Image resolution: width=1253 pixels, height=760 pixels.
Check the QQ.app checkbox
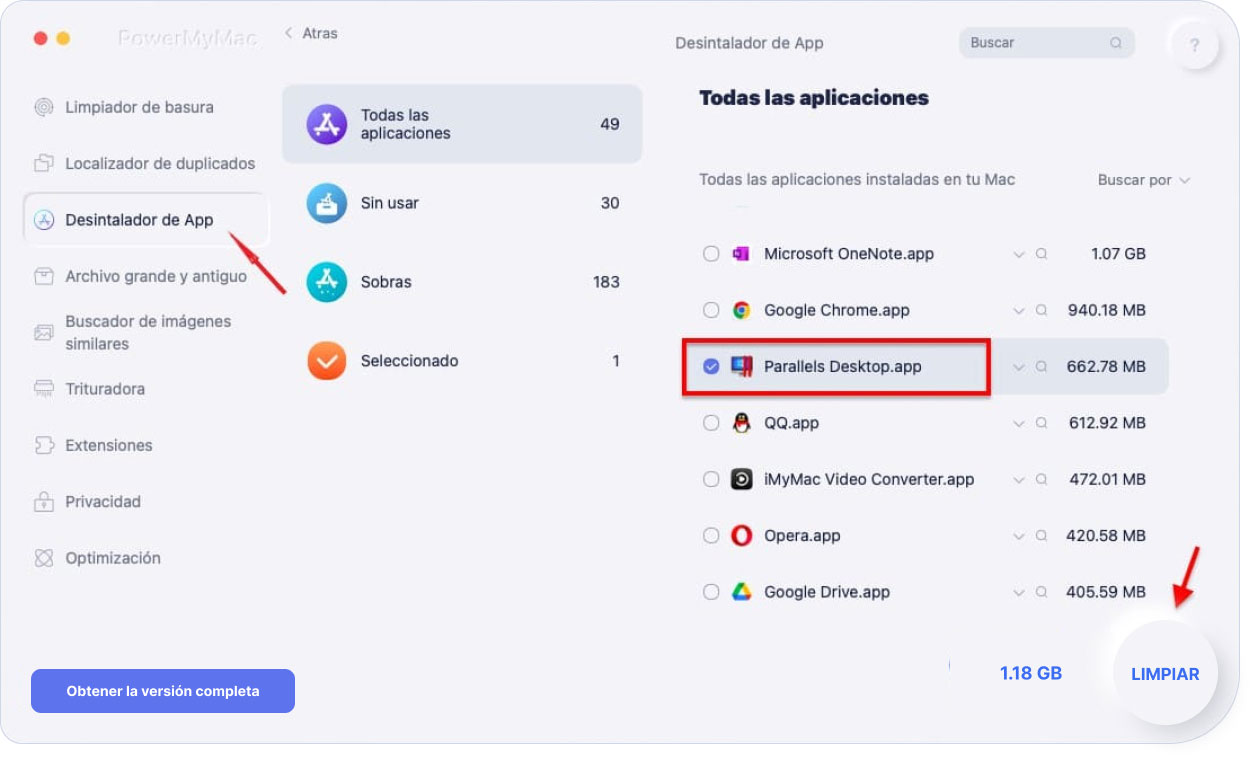711,423
